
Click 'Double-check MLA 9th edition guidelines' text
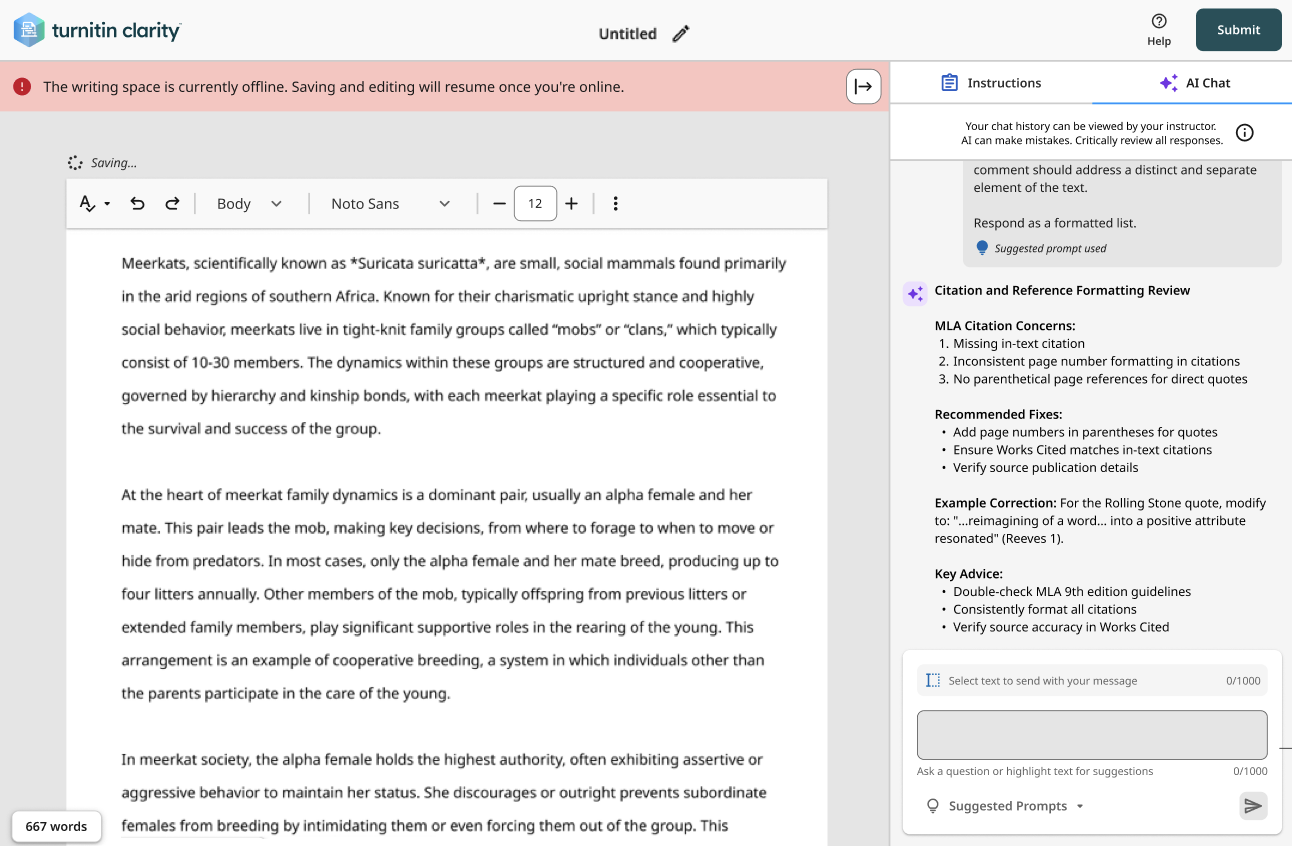coord(1072,592)
